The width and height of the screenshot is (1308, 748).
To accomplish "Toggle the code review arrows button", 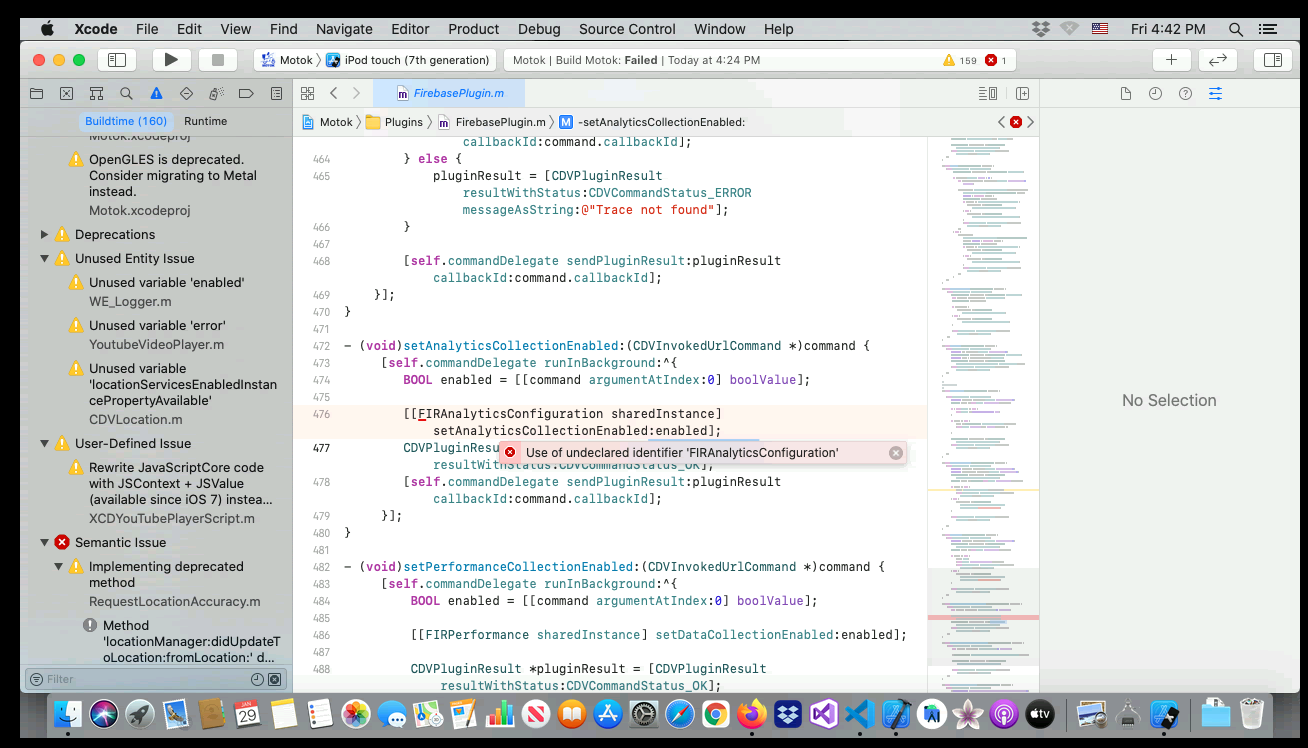I will click(x=1217, y=60).
